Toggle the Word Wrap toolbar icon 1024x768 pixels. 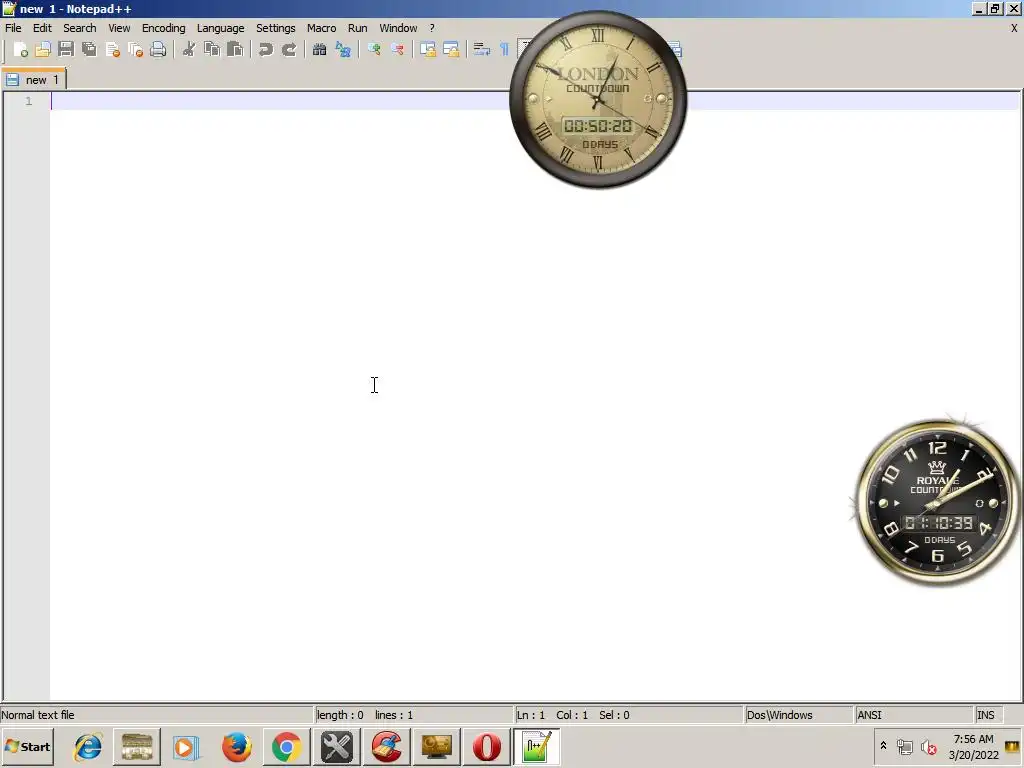pyautogui.click(x=482, y=50)
